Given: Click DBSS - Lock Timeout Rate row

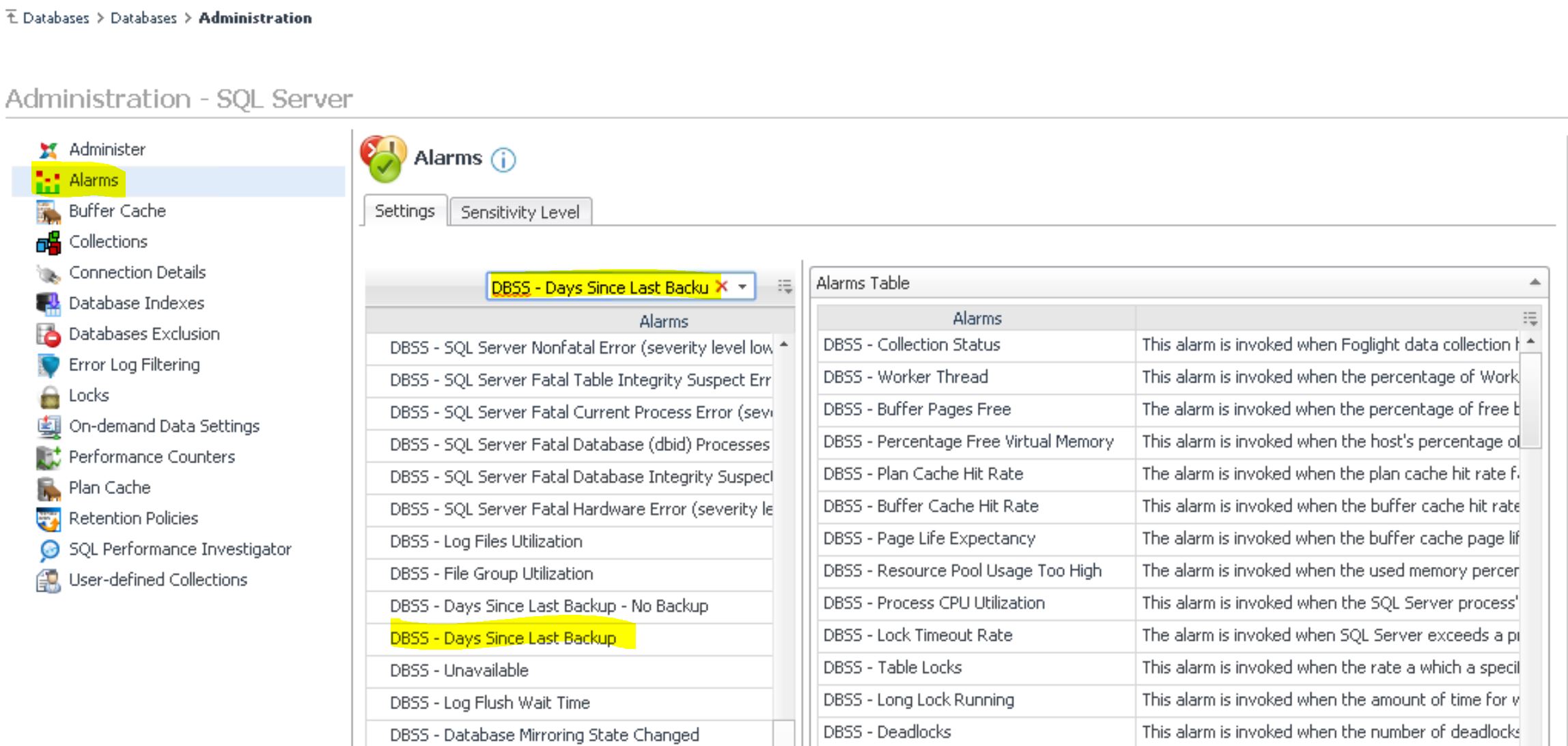Looking at the screenshot, I should coord(1168,635).
